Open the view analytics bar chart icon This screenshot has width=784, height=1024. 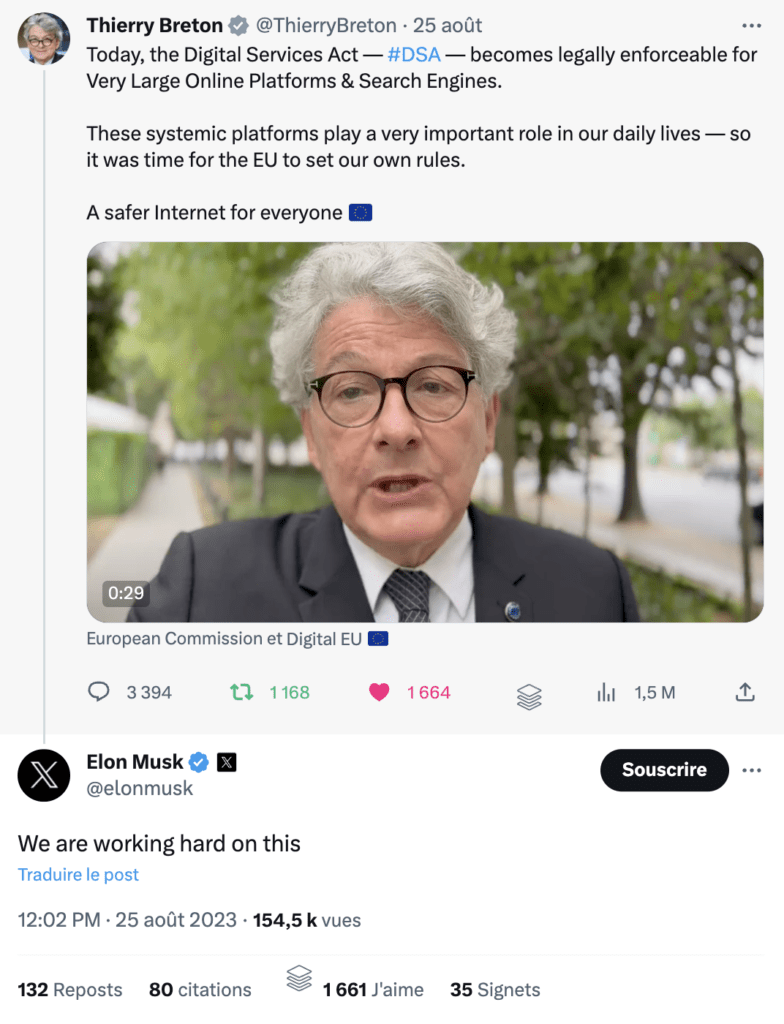coord(606,692)
